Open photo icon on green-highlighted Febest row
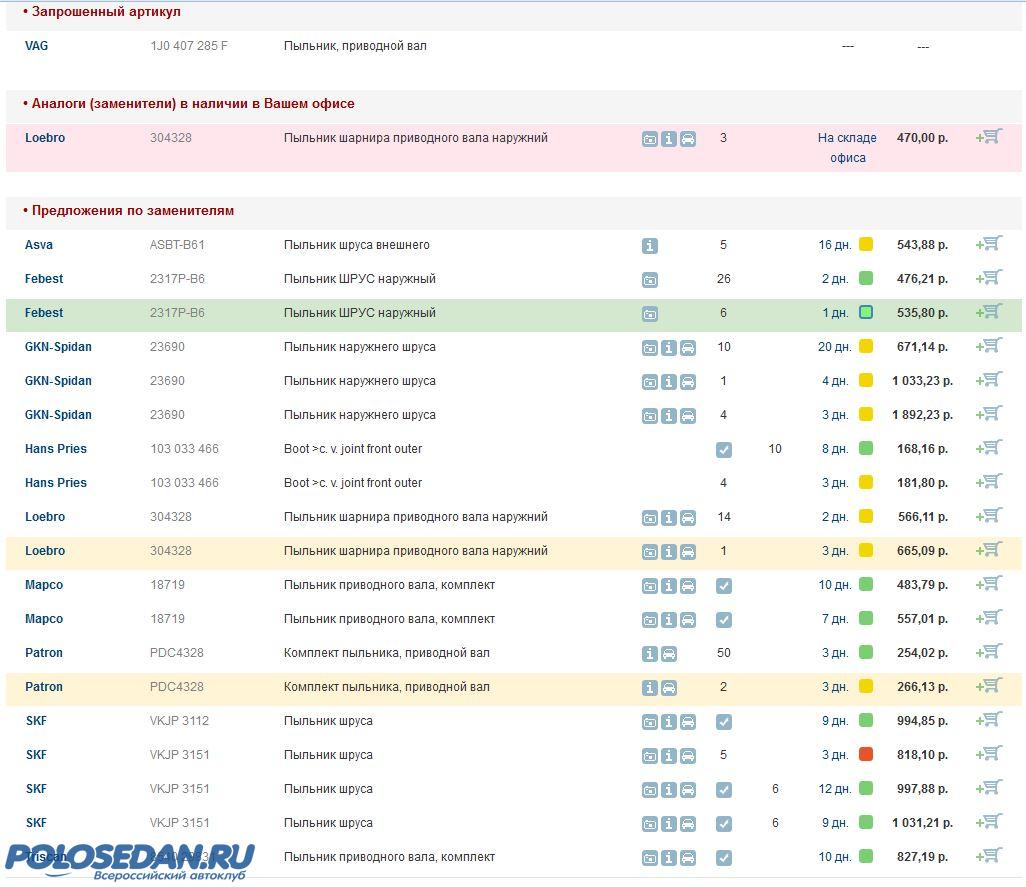 coord(650,314)
